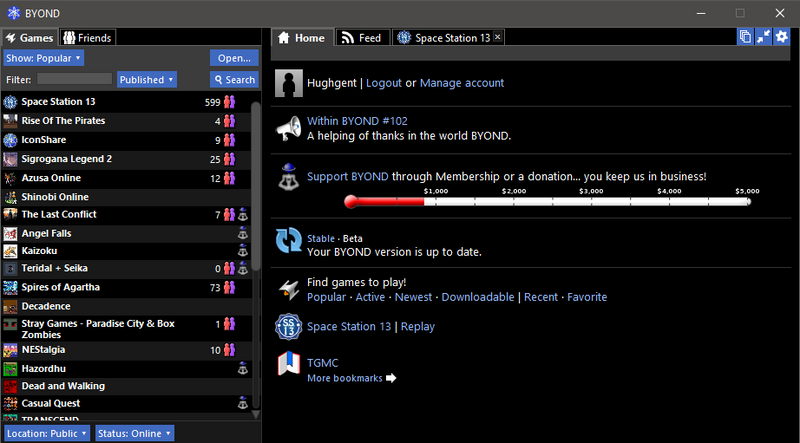Image resolution: width=800 pixels, height=443 pixels.
Task: Click the SS13 badge icon
Action: [x=288, y=327]
